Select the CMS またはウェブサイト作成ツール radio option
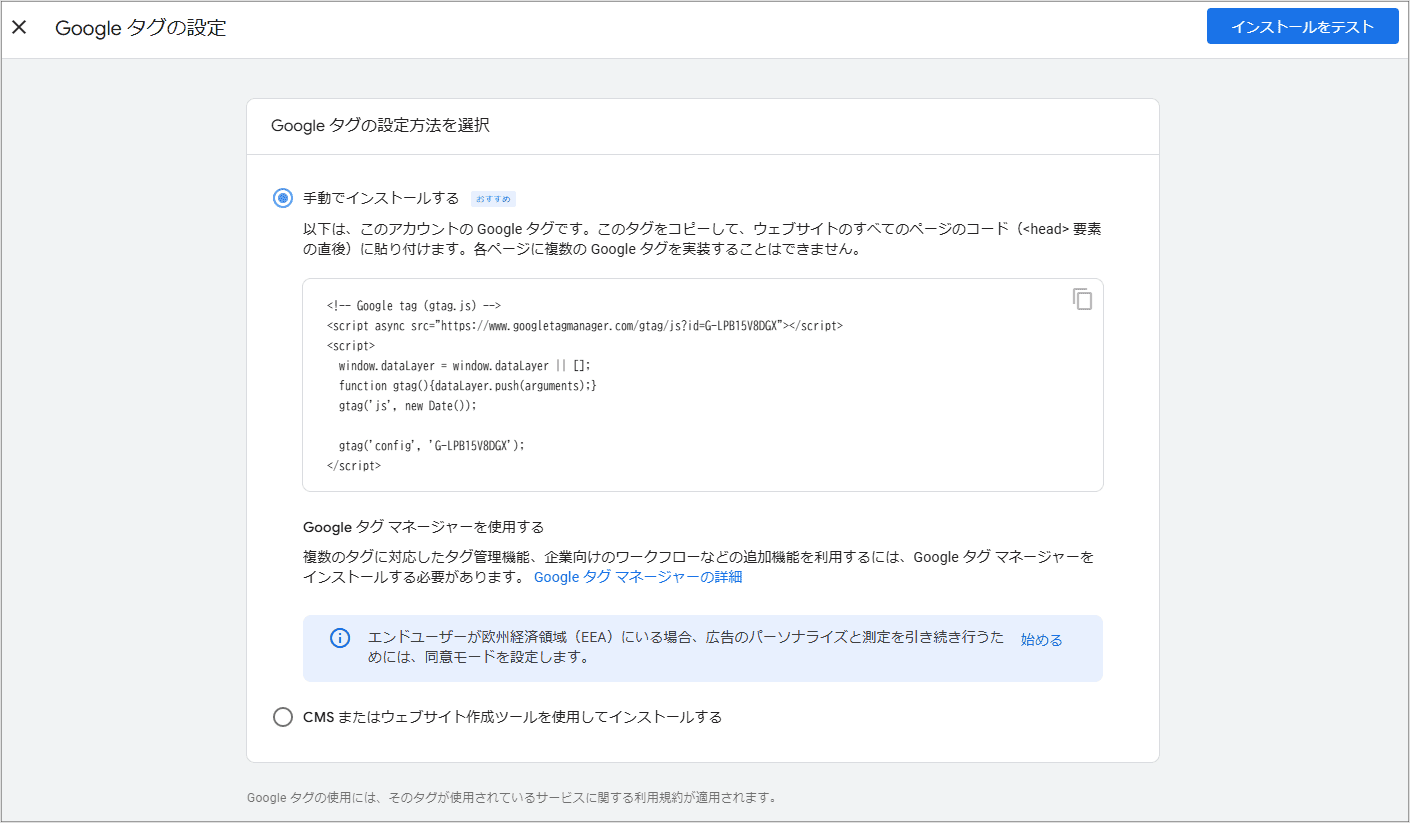Screen dimensions: 1410x823 (x=283, y=717)
